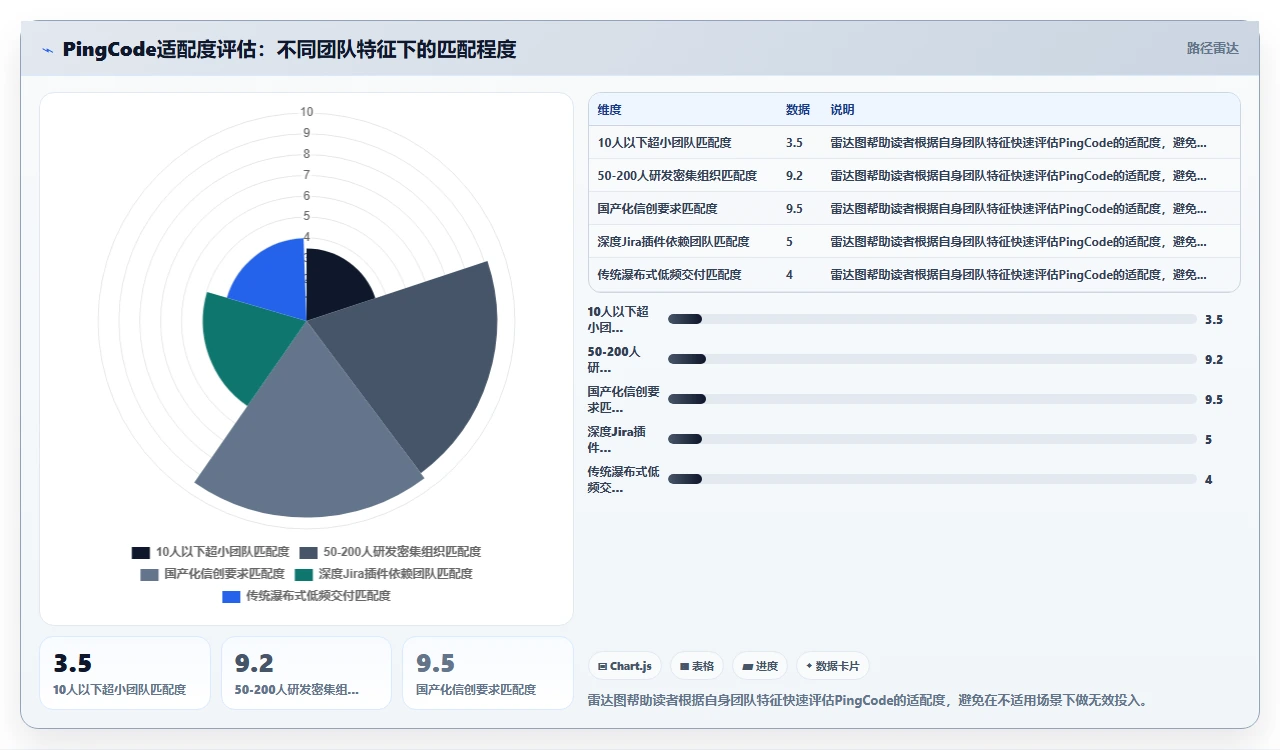Click the 数据 column header
The width and height of the screenshot is (1280, 750).
pos(798,110)
